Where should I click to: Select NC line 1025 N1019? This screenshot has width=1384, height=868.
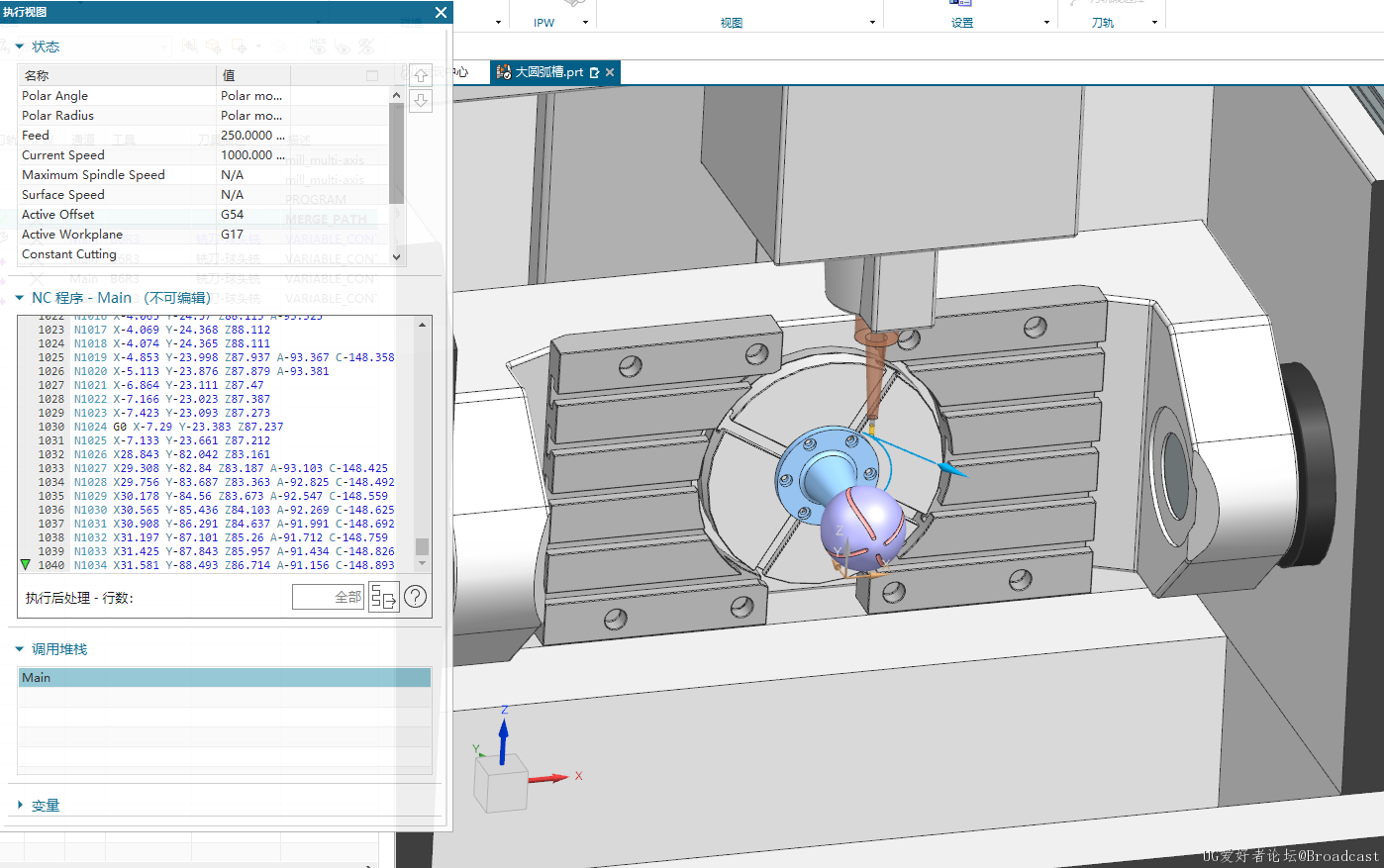tap(217, 357)
